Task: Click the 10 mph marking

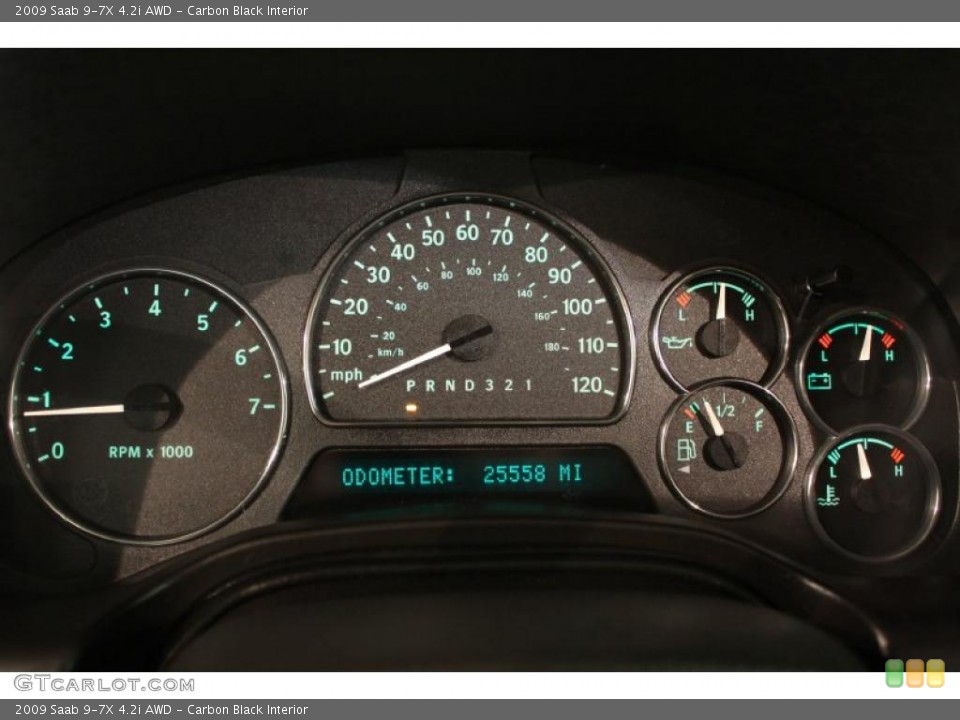Action: (341, 347)
